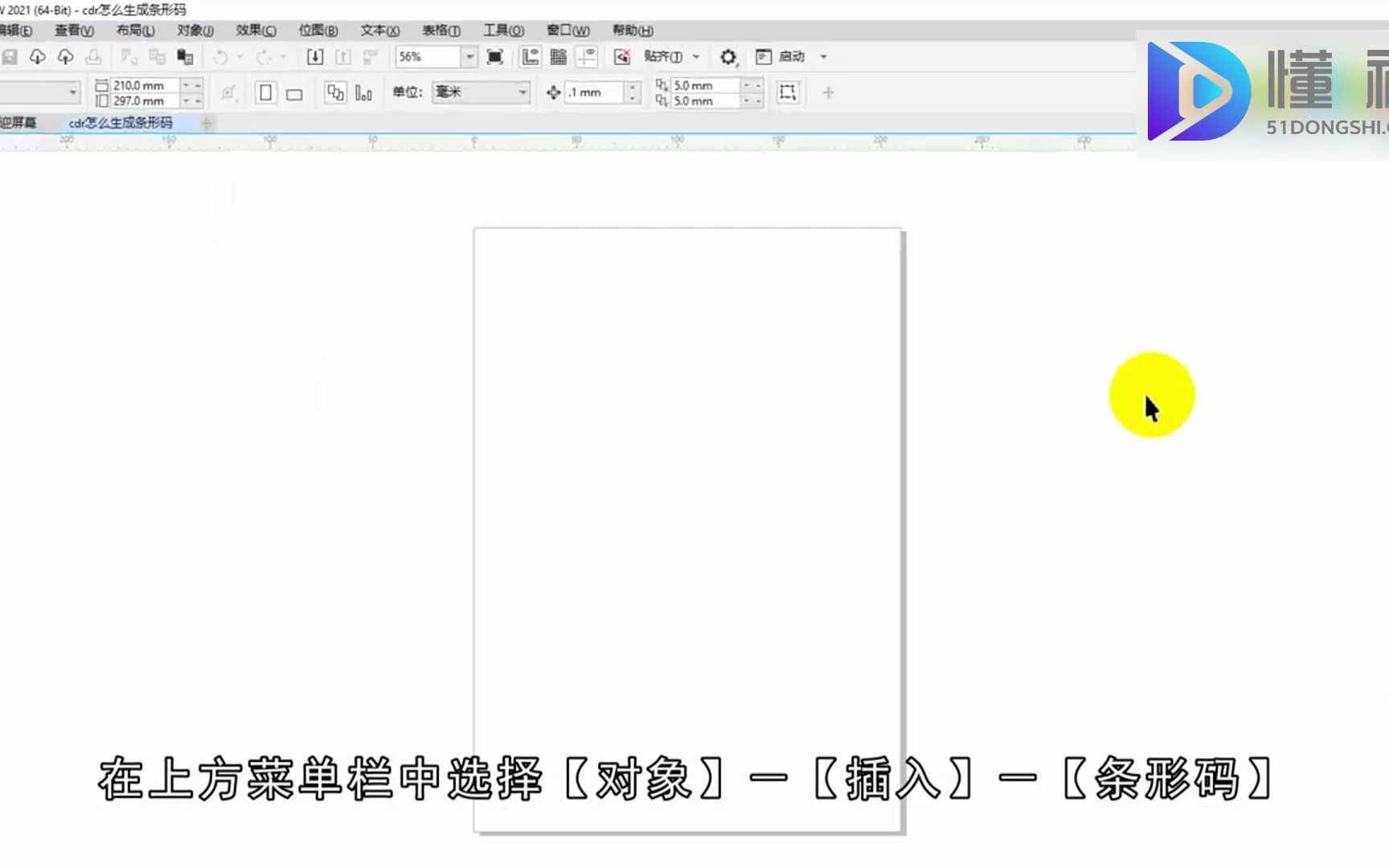Expand the redo history dropdown arrow
This screenshot has height=868, width=1389.
[283, 57]
